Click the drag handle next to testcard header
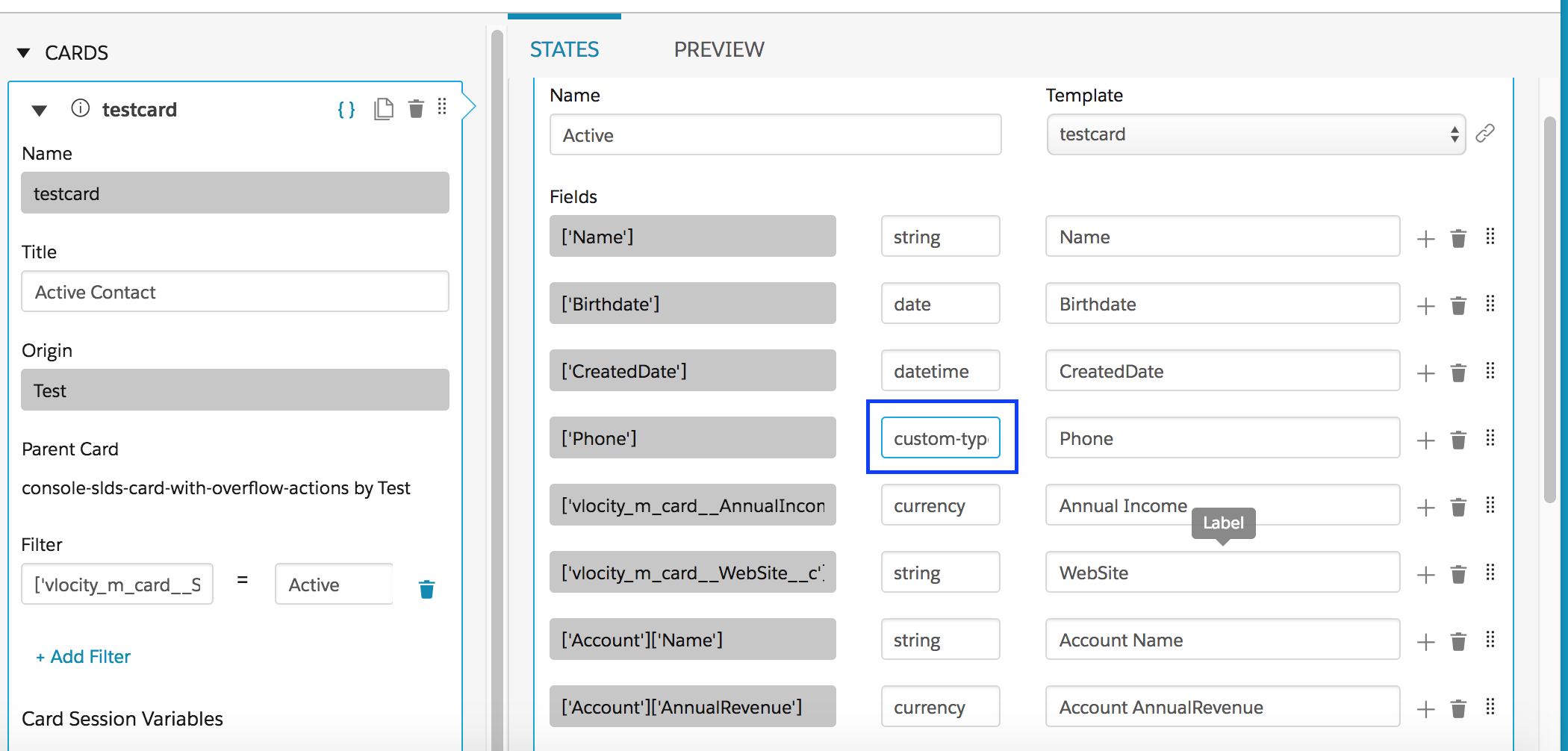The image size is (1568, 751). 442,107
